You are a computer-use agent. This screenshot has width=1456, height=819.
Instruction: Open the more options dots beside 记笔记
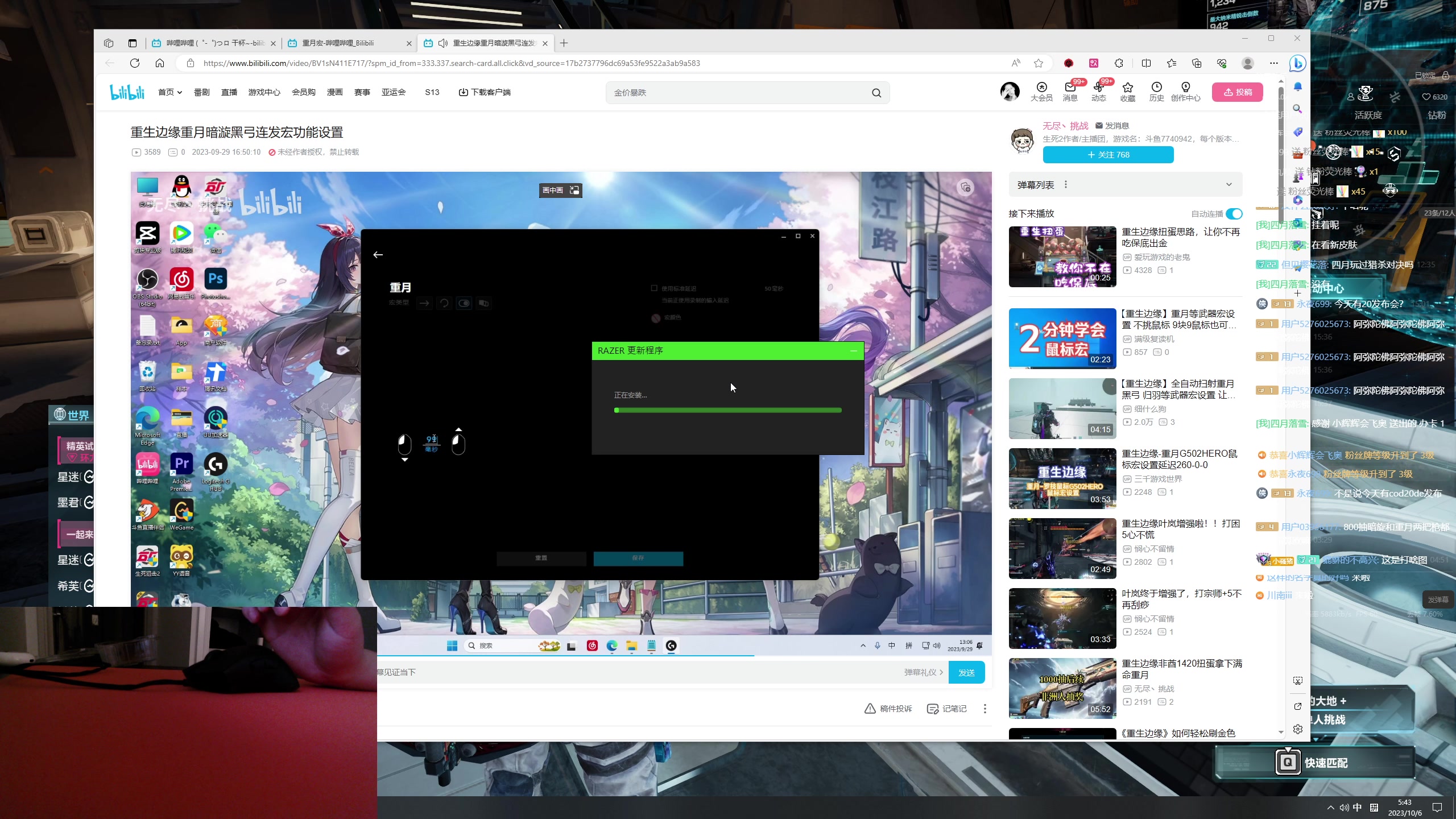point(985,709)
